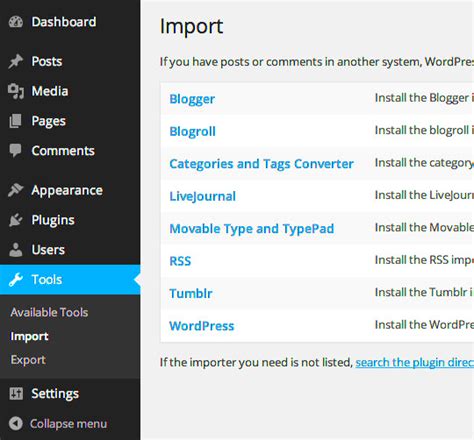Open Available Tools submenu item
Viewport: 474px width, 440px height.
49,312
